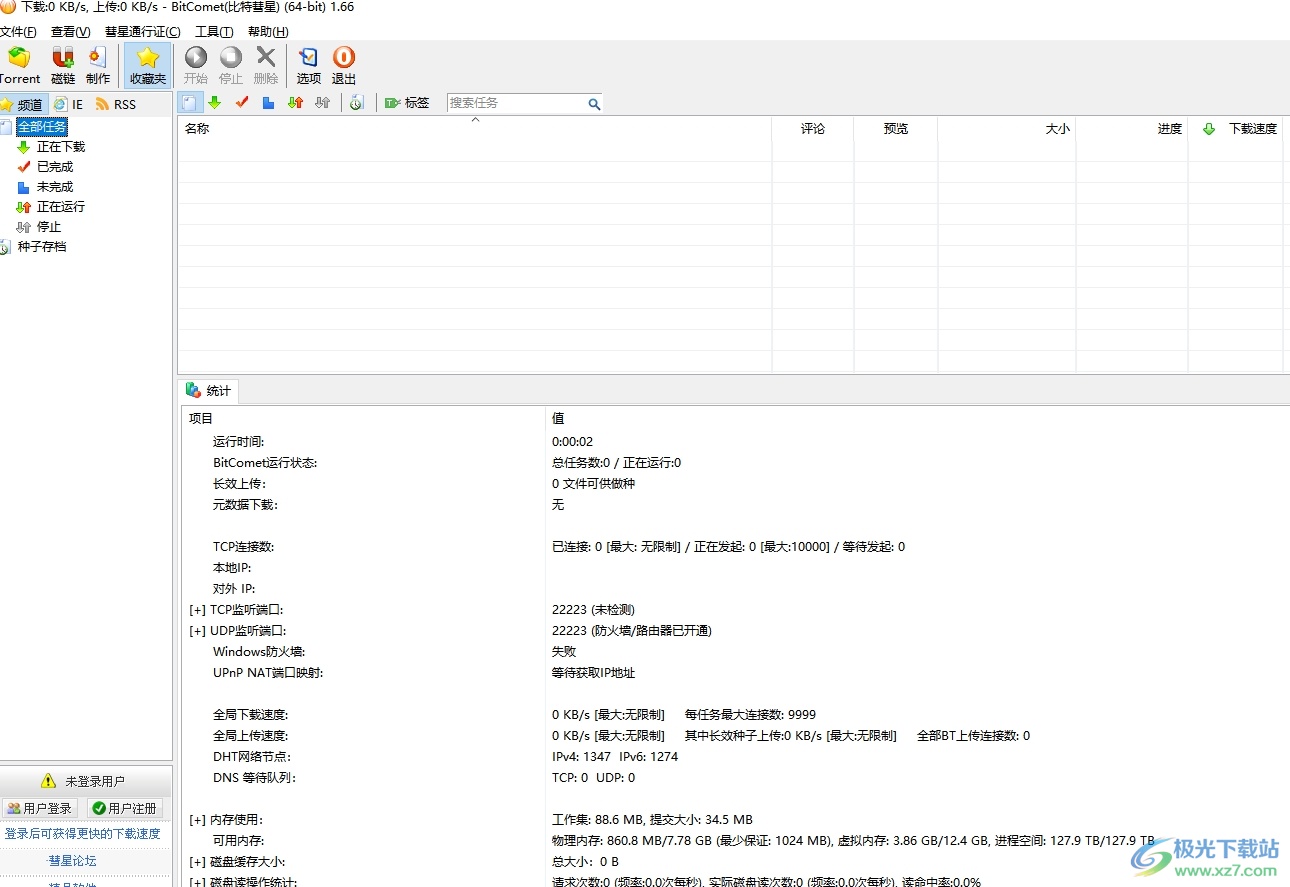Select 停止 in the task tree
Viewport: 1290px width, 887px height.
tap(49, 227)
